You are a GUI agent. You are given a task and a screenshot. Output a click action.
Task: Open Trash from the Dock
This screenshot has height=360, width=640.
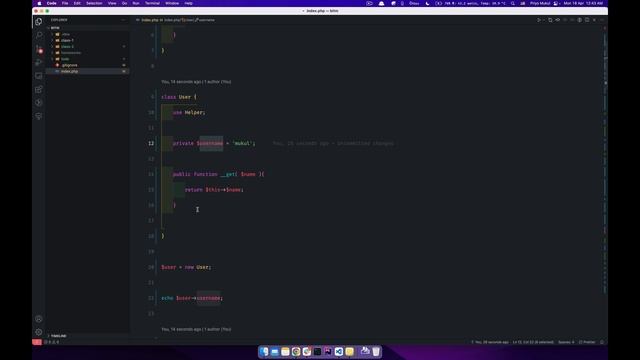coord(376,351)
